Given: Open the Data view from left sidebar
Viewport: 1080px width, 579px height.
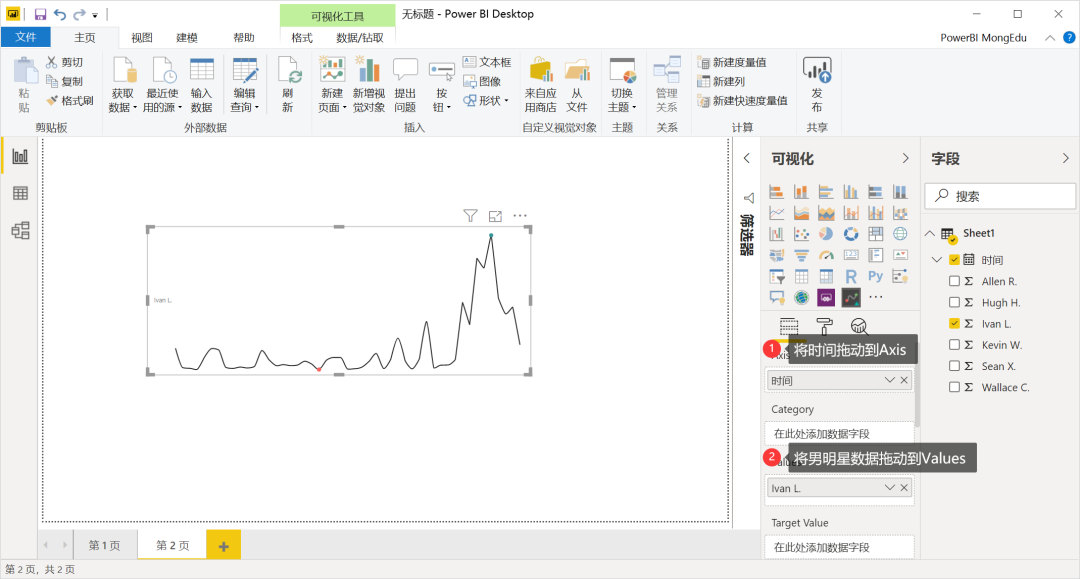Looking at the screenshot, I should (20, 193).
